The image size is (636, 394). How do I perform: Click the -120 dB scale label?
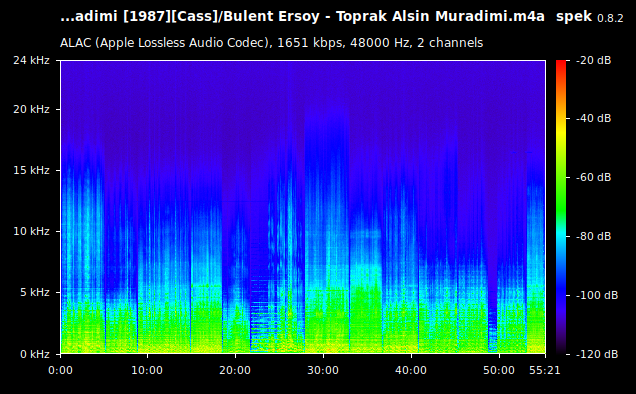(597, 354)
